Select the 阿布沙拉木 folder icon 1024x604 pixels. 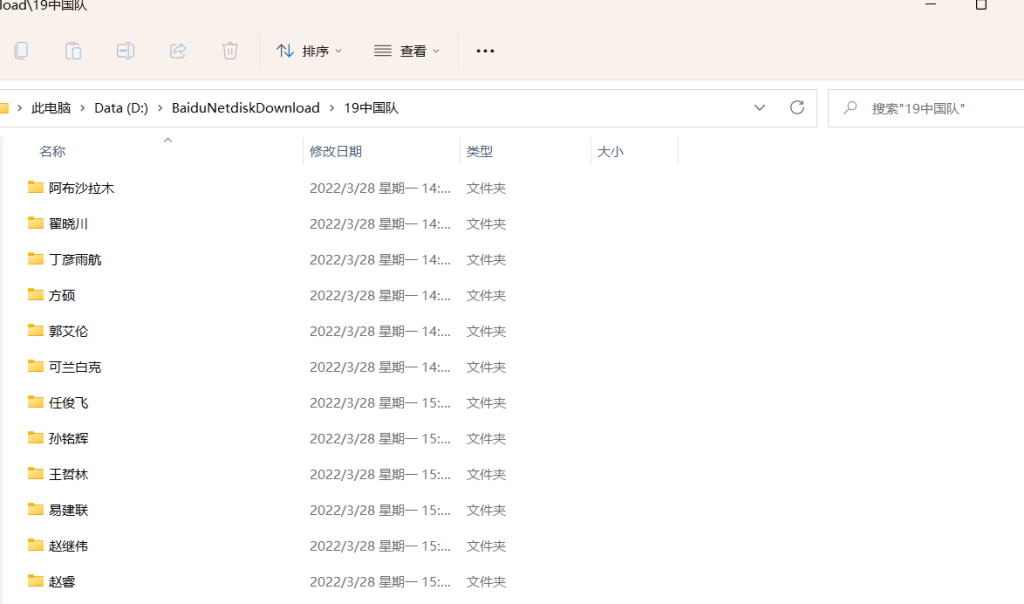35,187
